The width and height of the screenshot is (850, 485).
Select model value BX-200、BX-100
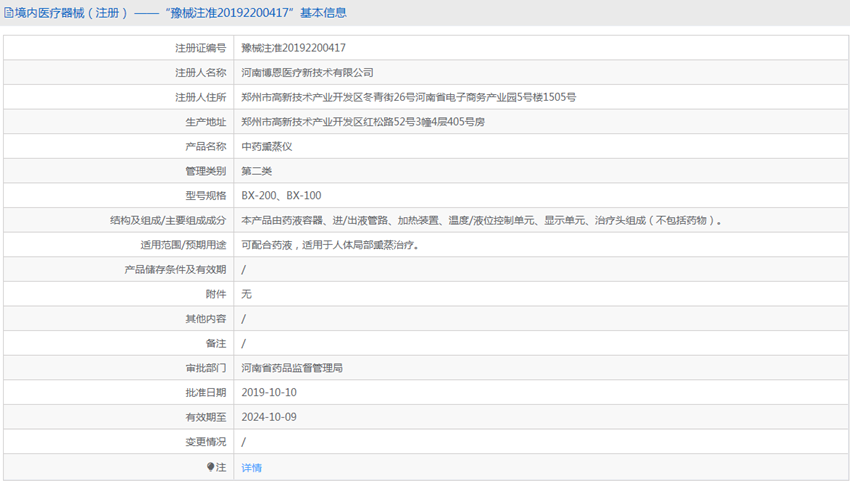281,196
